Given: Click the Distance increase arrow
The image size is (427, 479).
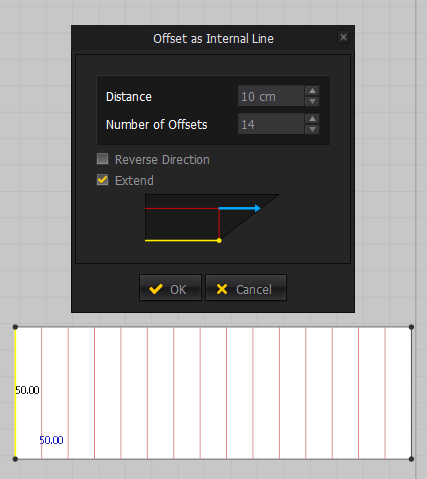Looking at the screenshot, I should [x=312, y=91].
